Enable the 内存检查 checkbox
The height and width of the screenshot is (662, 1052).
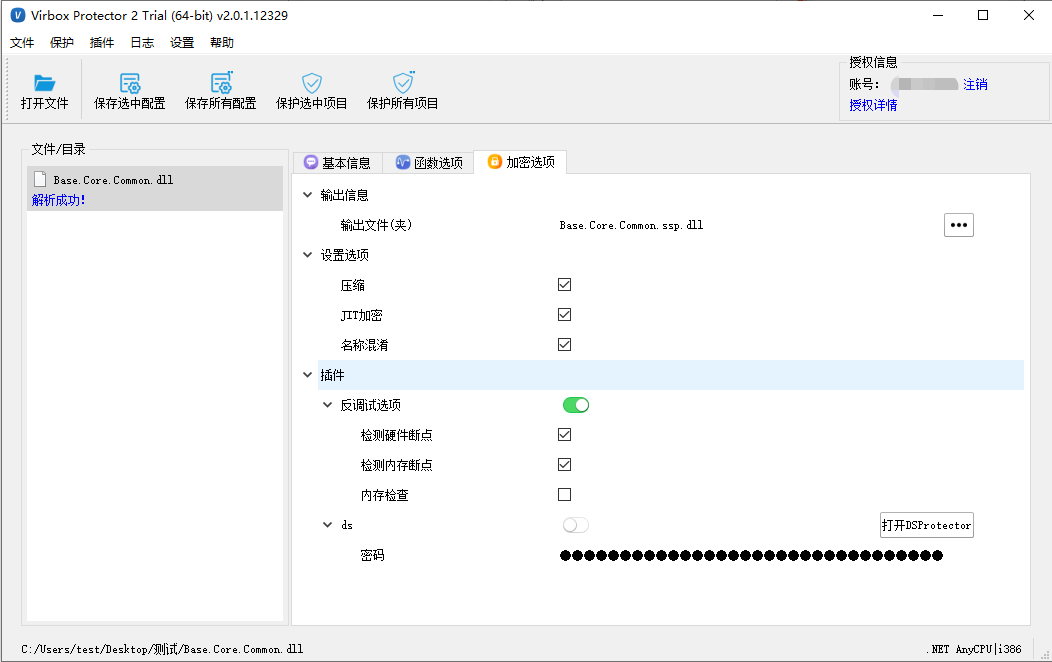[564, 494]
